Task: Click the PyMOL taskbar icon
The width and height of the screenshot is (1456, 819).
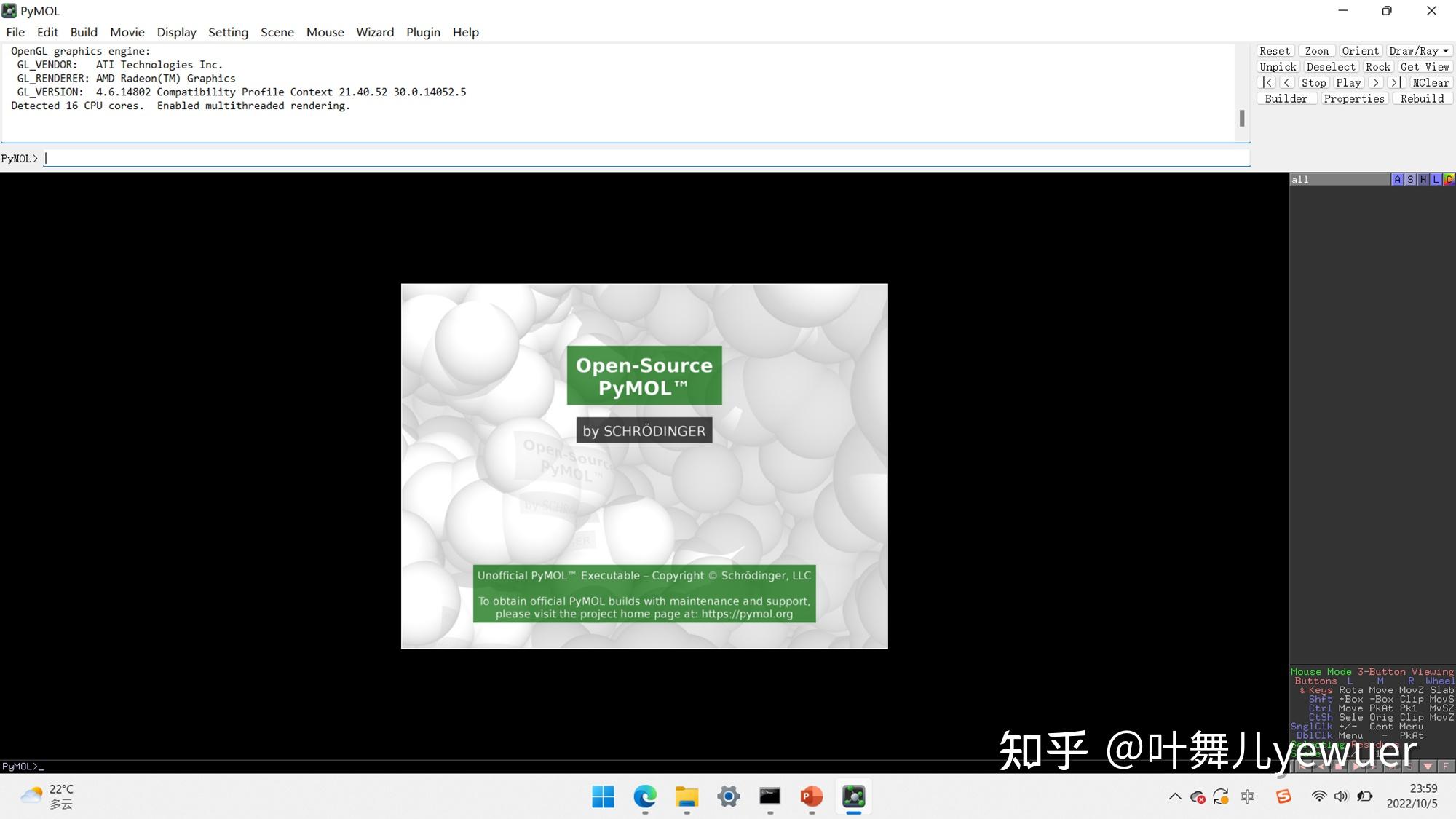Action: point(853,797)
